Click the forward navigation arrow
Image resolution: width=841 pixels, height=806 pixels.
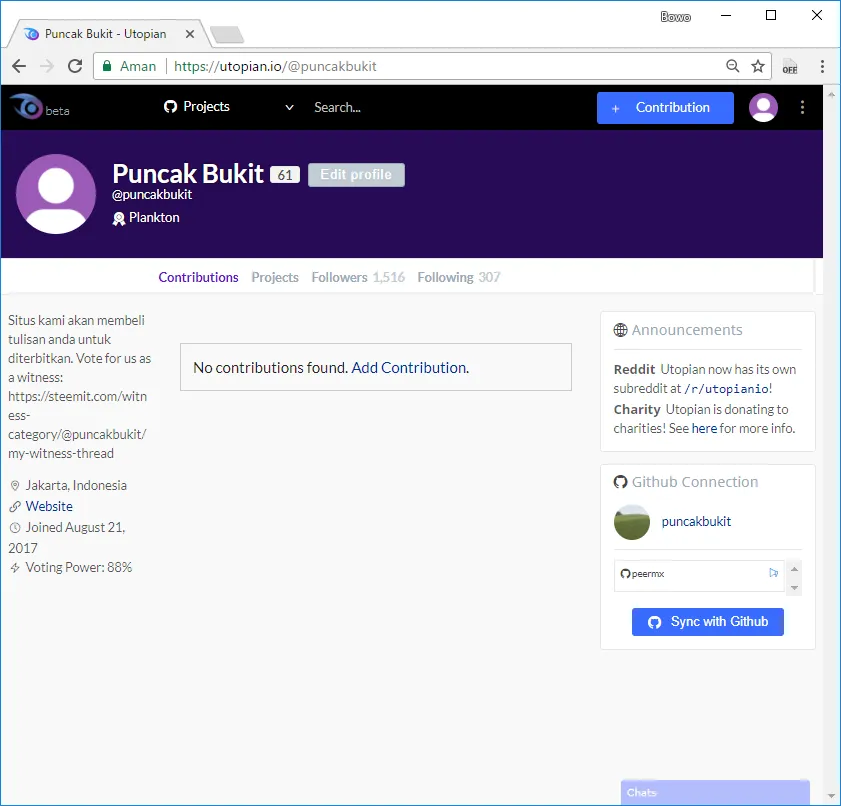click(47, 66)
